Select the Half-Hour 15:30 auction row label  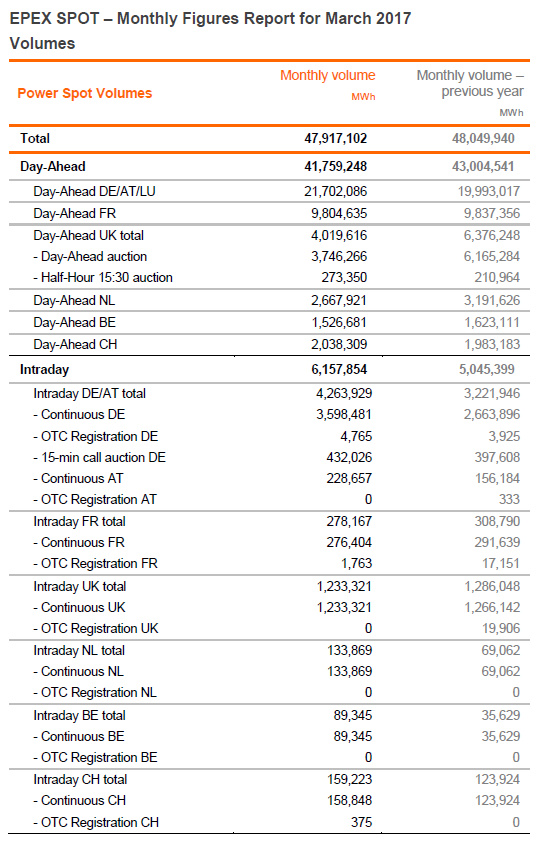(103, 278)
